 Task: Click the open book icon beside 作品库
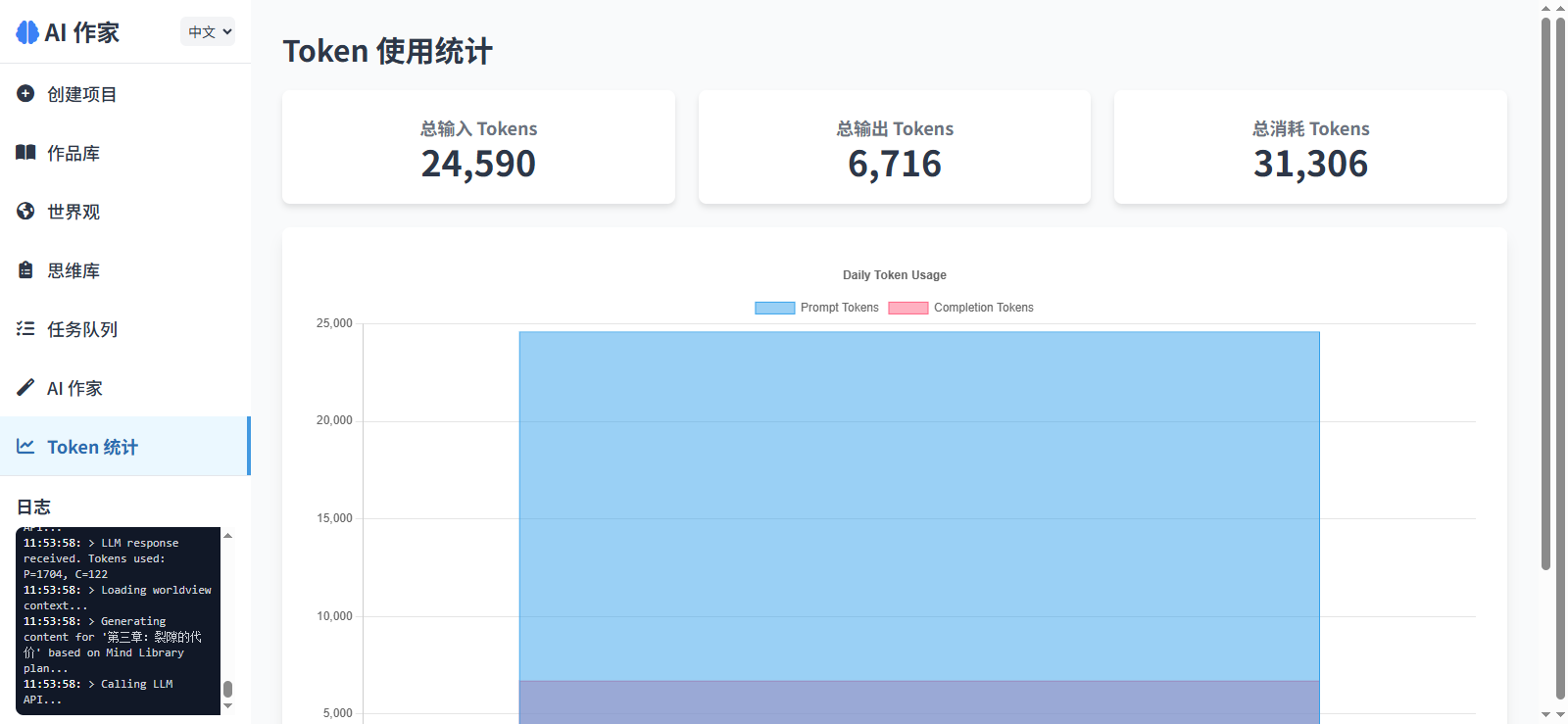click(x=25, y=152)
